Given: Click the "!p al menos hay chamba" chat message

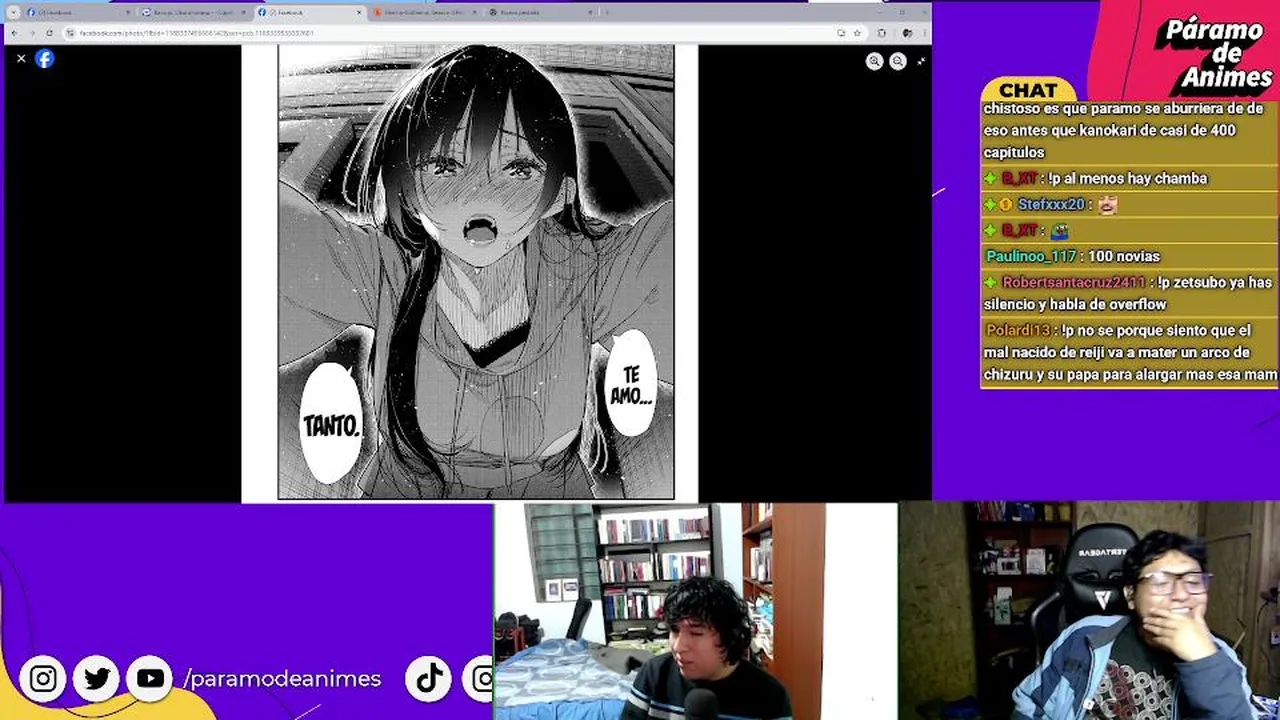Looking at the screenshot, I should 1128,178.
